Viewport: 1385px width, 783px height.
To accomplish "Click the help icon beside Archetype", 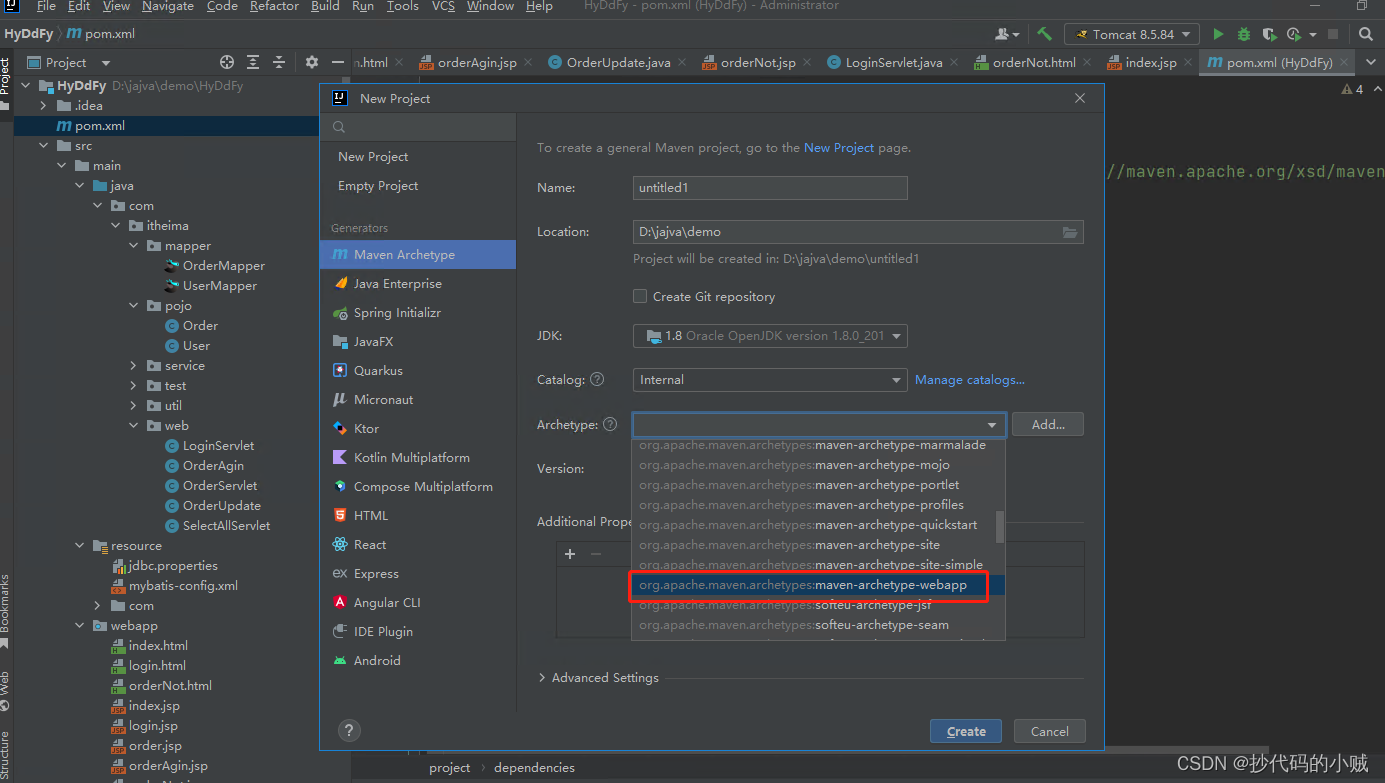I will (610, 425).
